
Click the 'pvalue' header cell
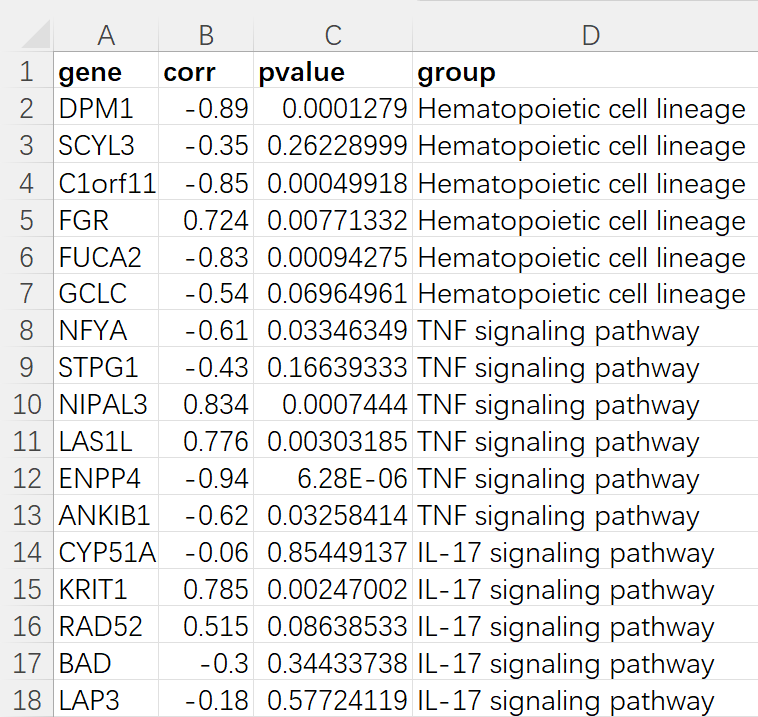pos(333,72)
